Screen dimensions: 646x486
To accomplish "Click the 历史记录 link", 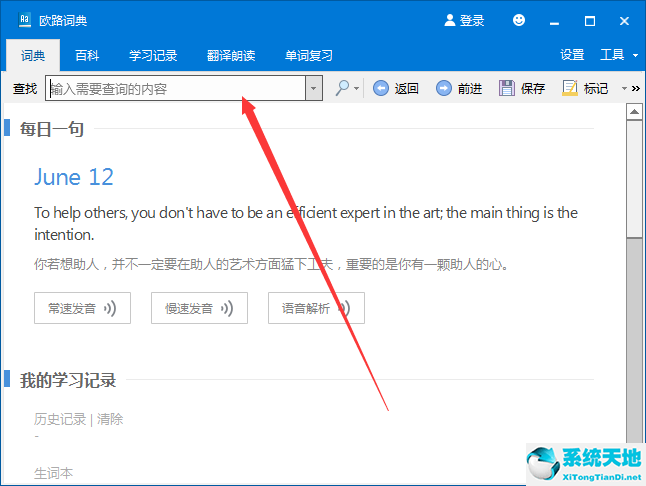I will click(60, 419).
